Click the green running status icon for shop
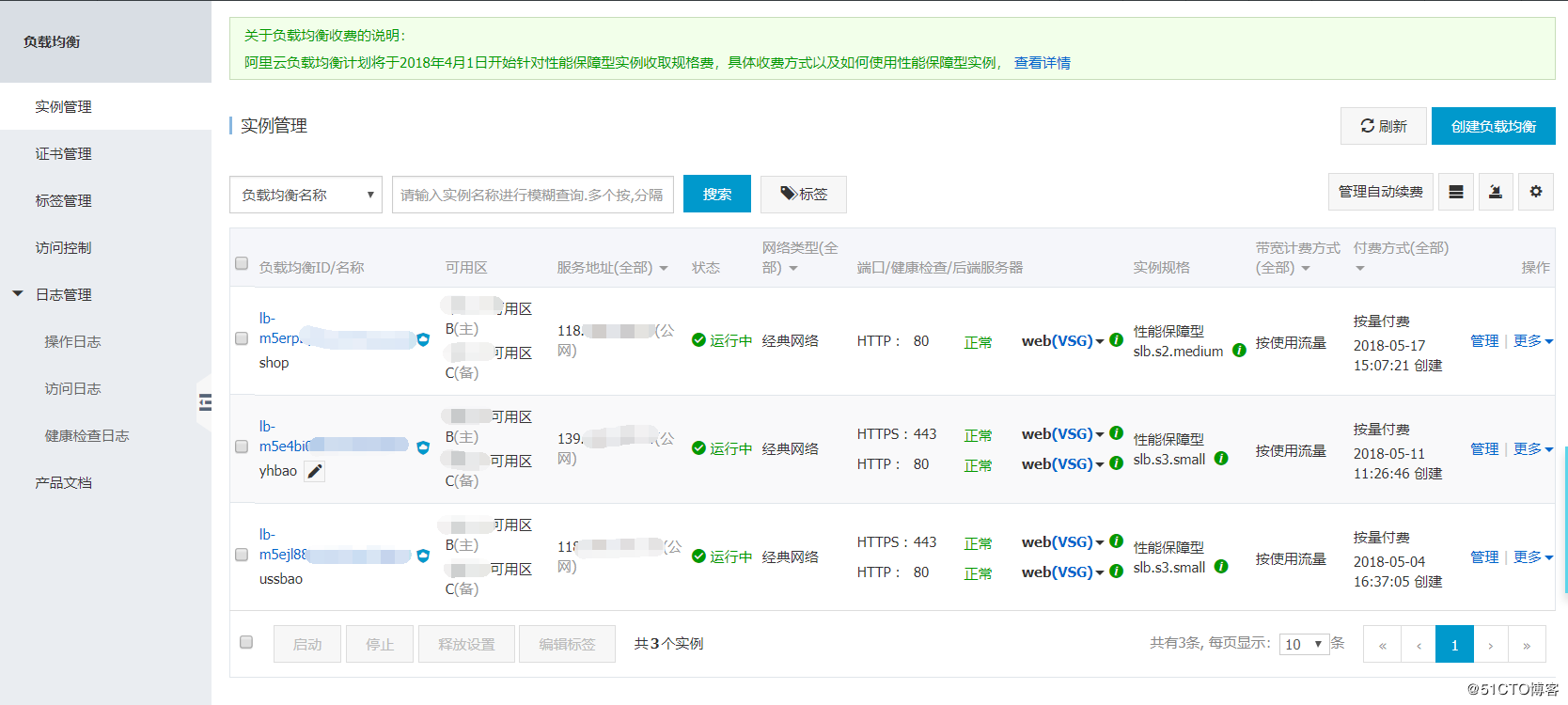 tap(698, 340)
